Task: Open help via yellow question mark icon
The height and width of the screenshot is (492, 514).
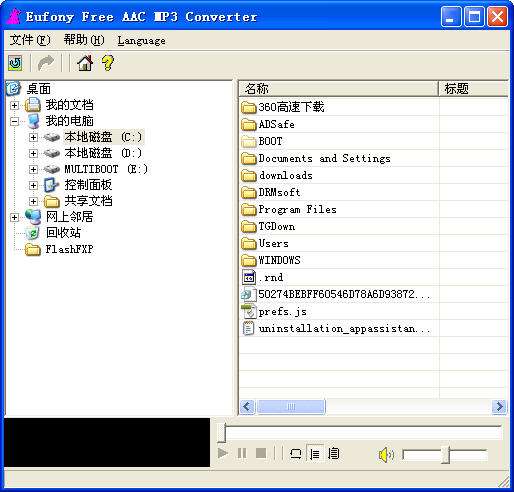Action: (x=108, y=63)
